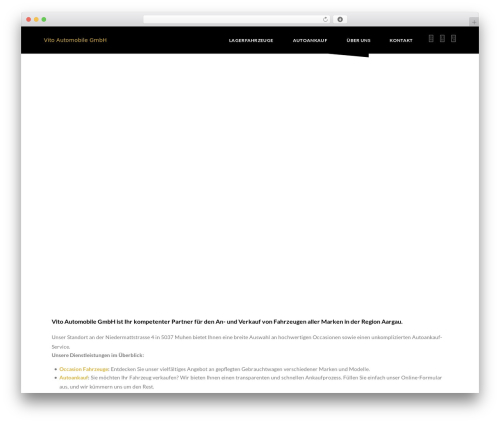Minimize the window with the yellow button

pos(36,20)
